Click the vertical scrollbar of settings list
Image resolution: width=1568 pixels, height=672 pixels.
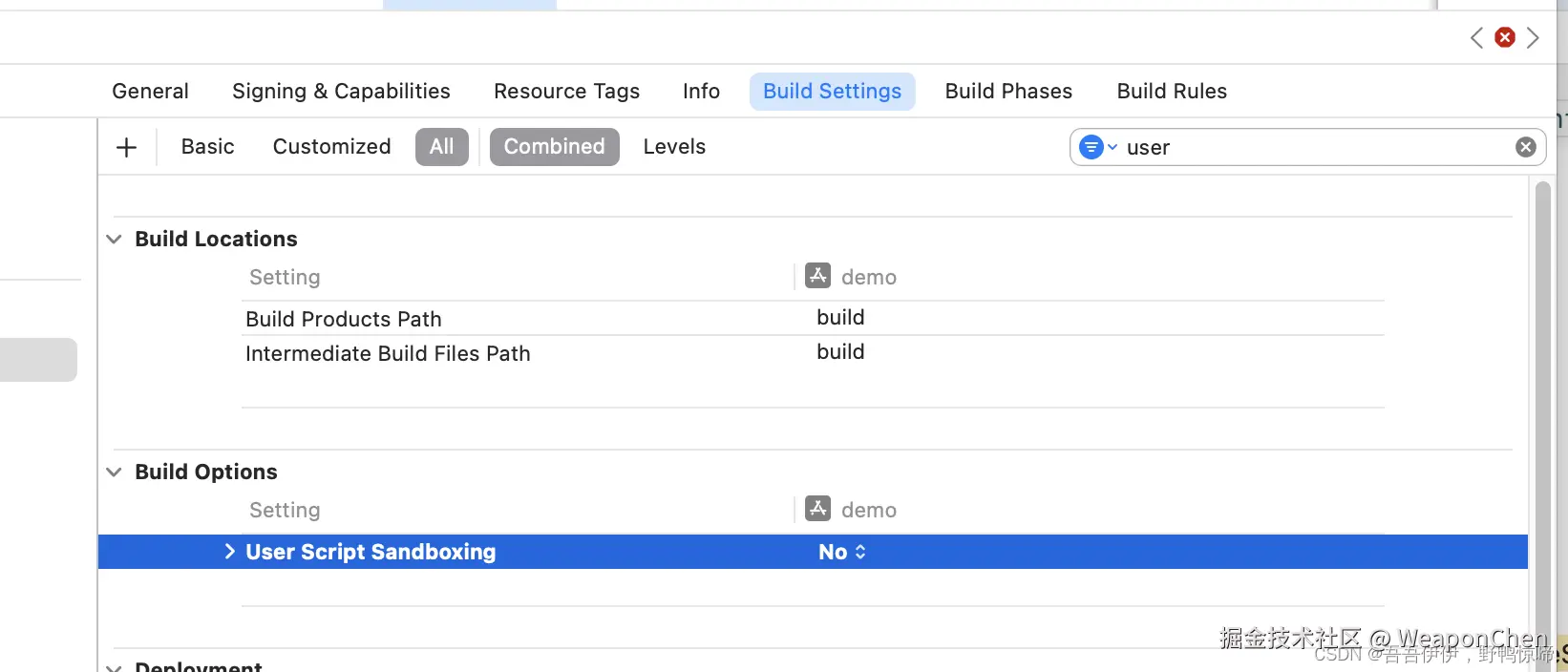pyautogui.click(x=1542, y=382)
